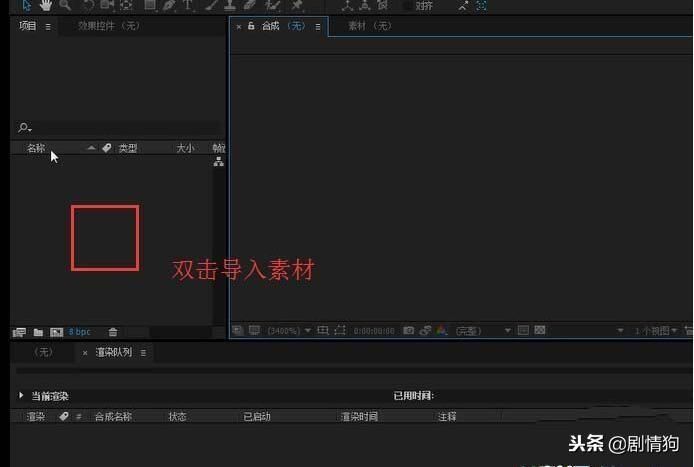Select the Brush tool
This screenshot has width=694, height=467.
(211, 5)
